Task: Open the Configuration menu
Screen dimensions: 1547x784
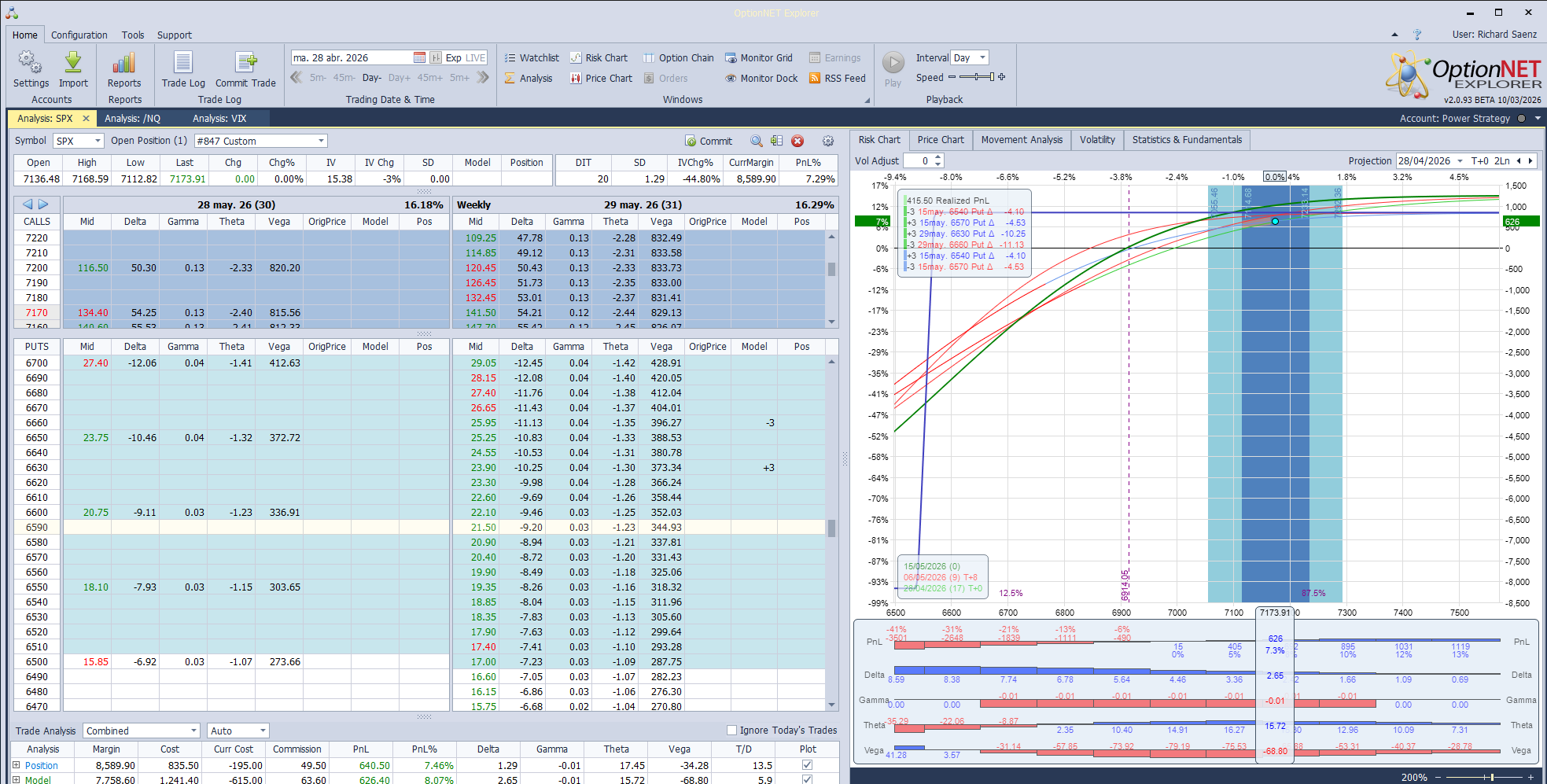Action: tap(79, 35)
